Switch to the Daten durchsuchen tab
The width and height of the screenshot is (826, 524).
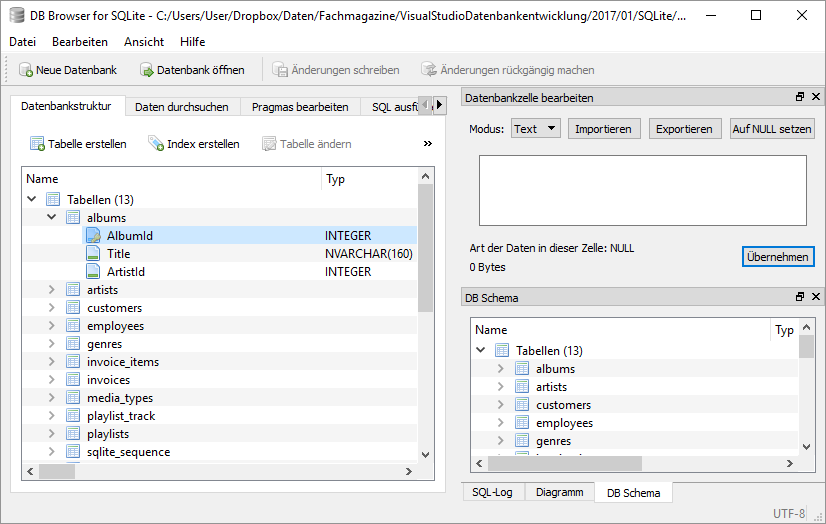182,107
